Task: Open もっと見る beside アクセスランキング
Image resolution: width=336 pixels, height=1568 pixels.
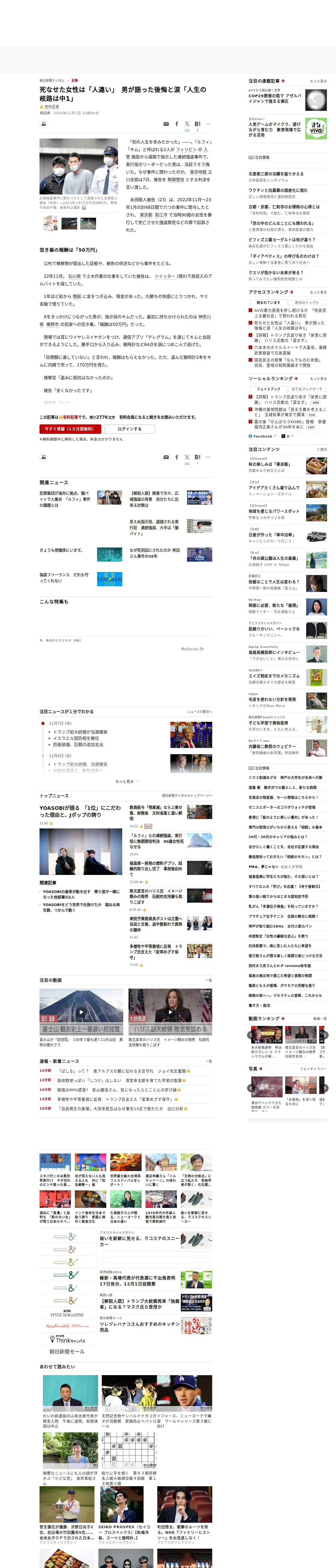Action: coord(318,292)
